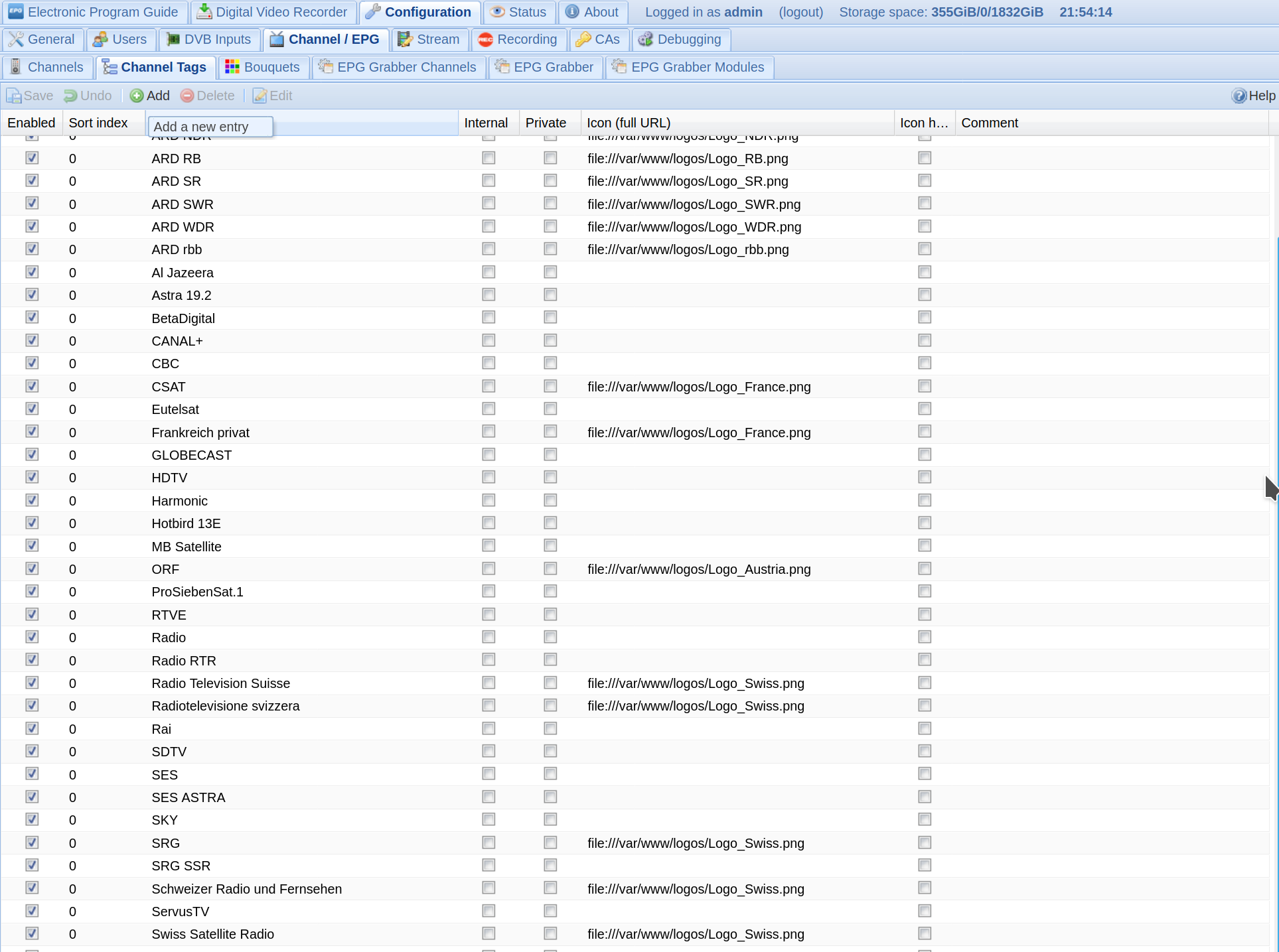Select the BetaDigital tag name
The width and height of the screenshot is (1279, 952).
click(x=183, y=318)
